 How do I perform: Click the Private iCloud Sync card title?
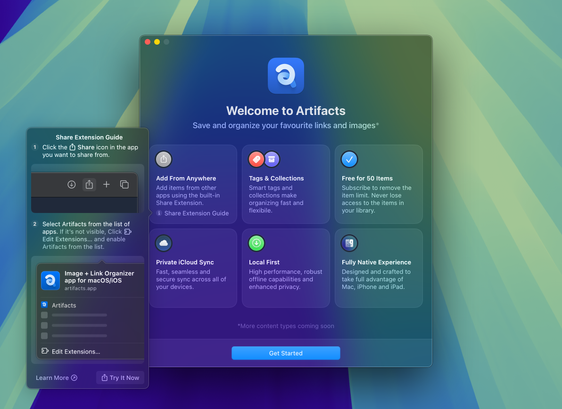185,262
